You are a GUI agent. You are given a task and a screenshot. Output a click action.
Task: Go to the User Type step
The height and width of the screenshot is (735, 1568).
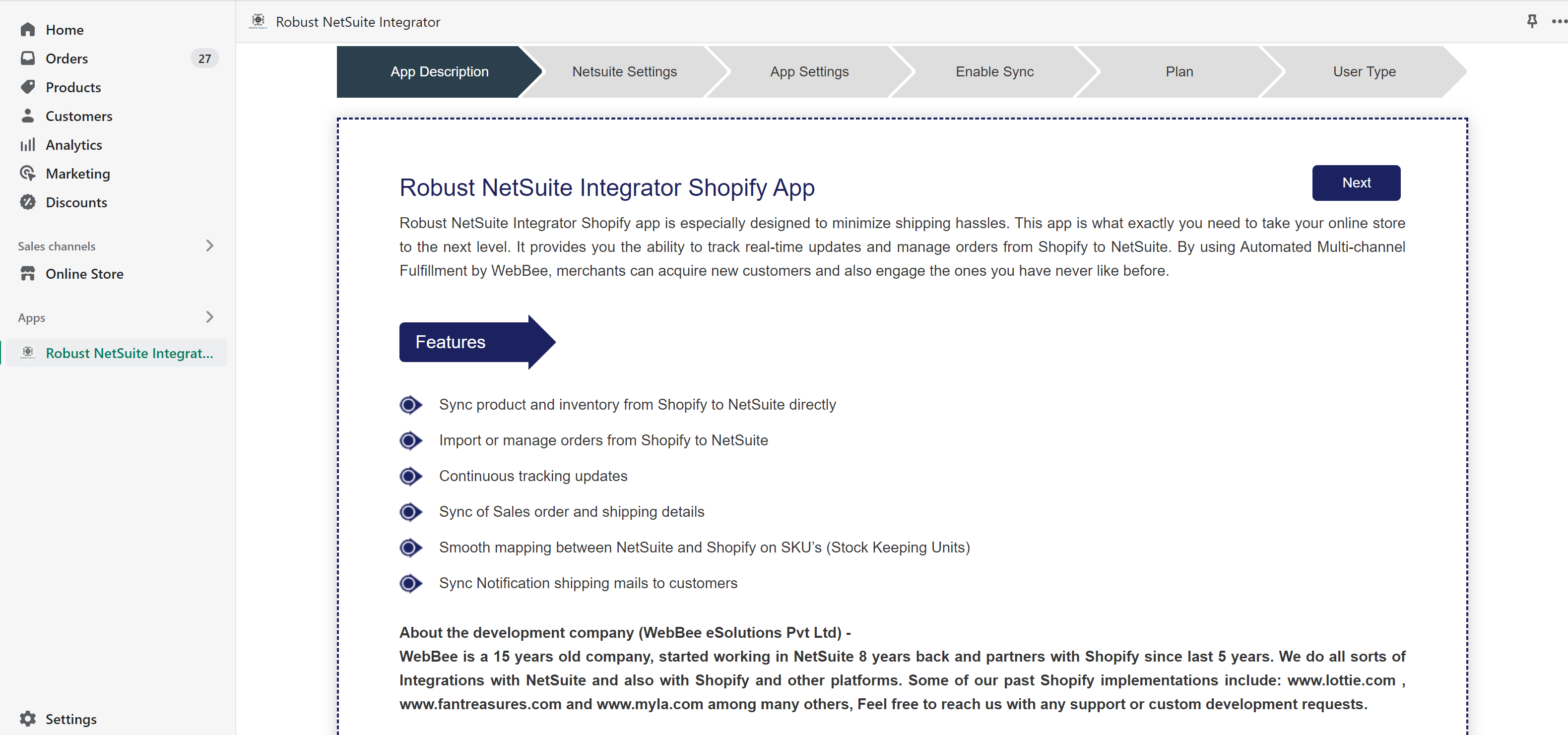1364,71
